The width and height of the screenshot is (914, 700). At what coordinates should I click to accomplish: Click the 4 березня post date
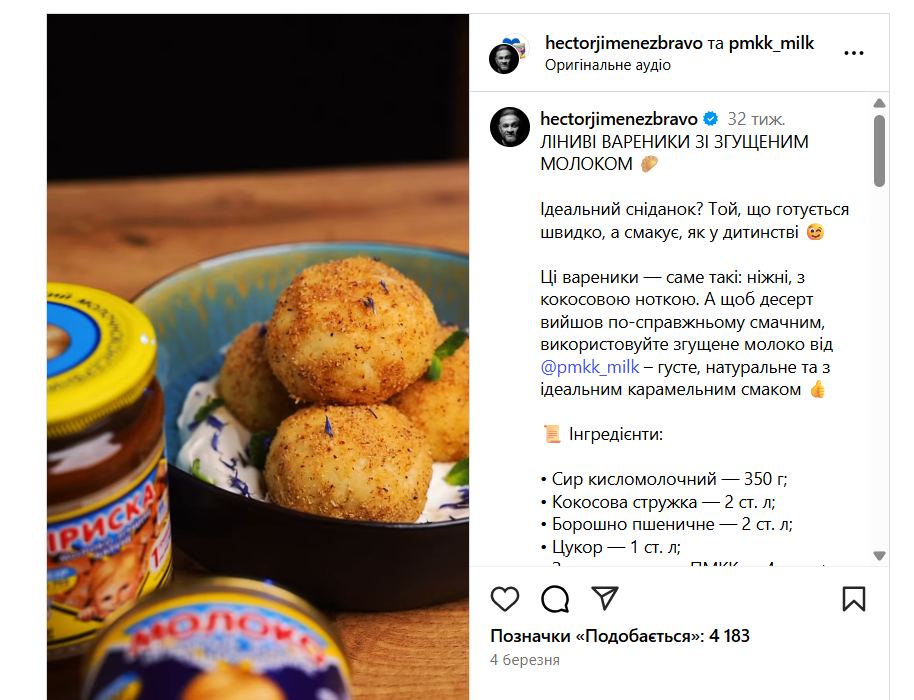click(x=525, y=660)
